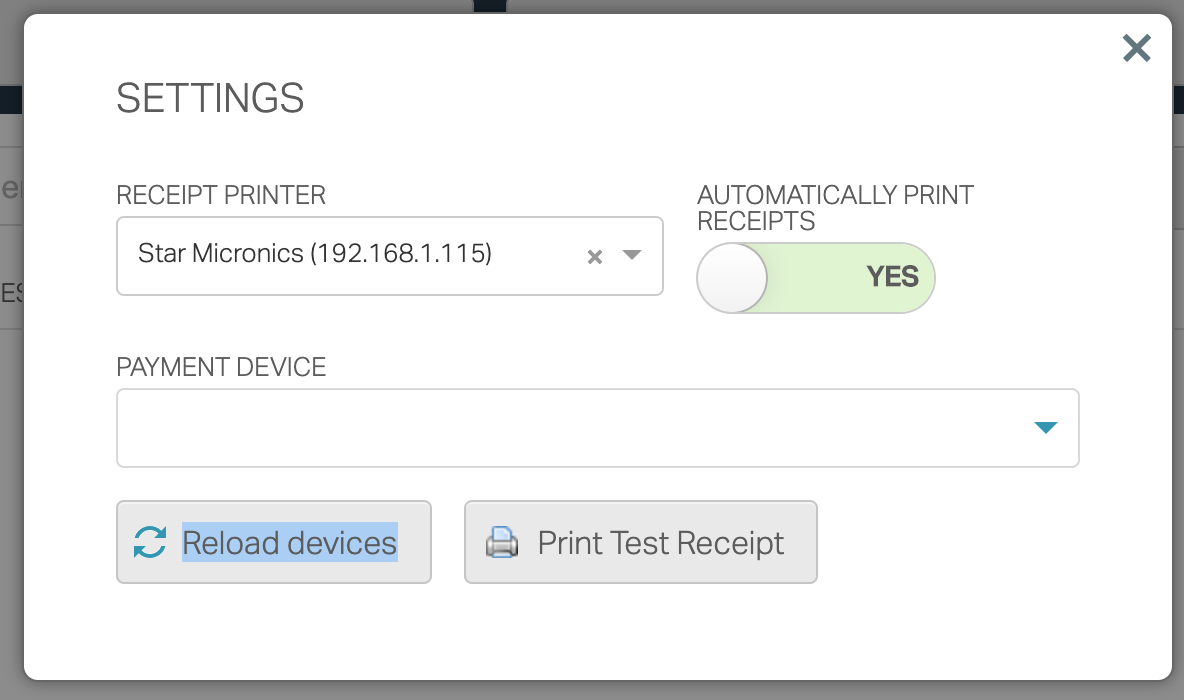Click the PAYMENT DEVICE label

pyautogui.click(x=221, y=367)
